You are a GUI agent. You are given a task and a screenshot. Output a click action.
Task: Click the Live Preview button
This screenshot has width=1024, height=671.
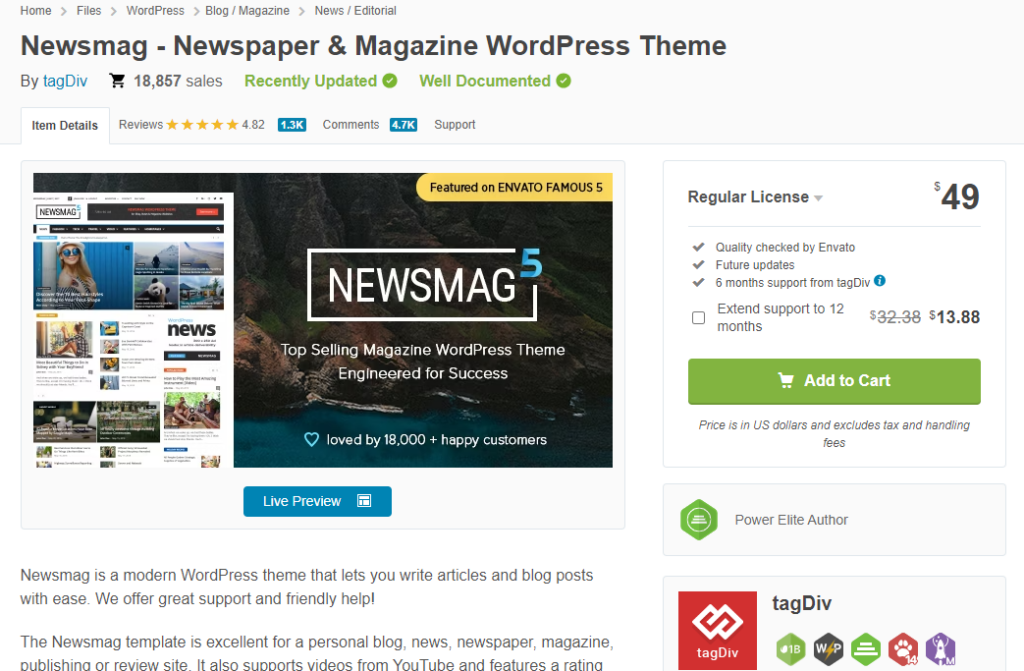[317, 501]
